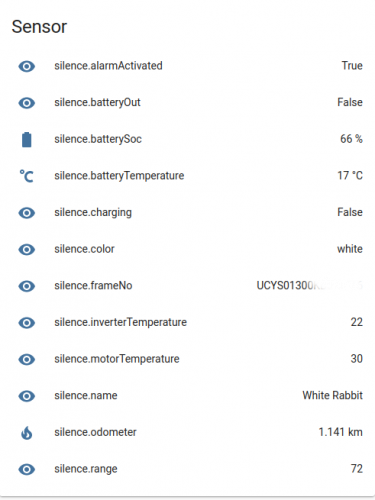Click the eye icon beside silence.alarmActivated
This screenshot has height=500, width=375.
coord(27,66)
